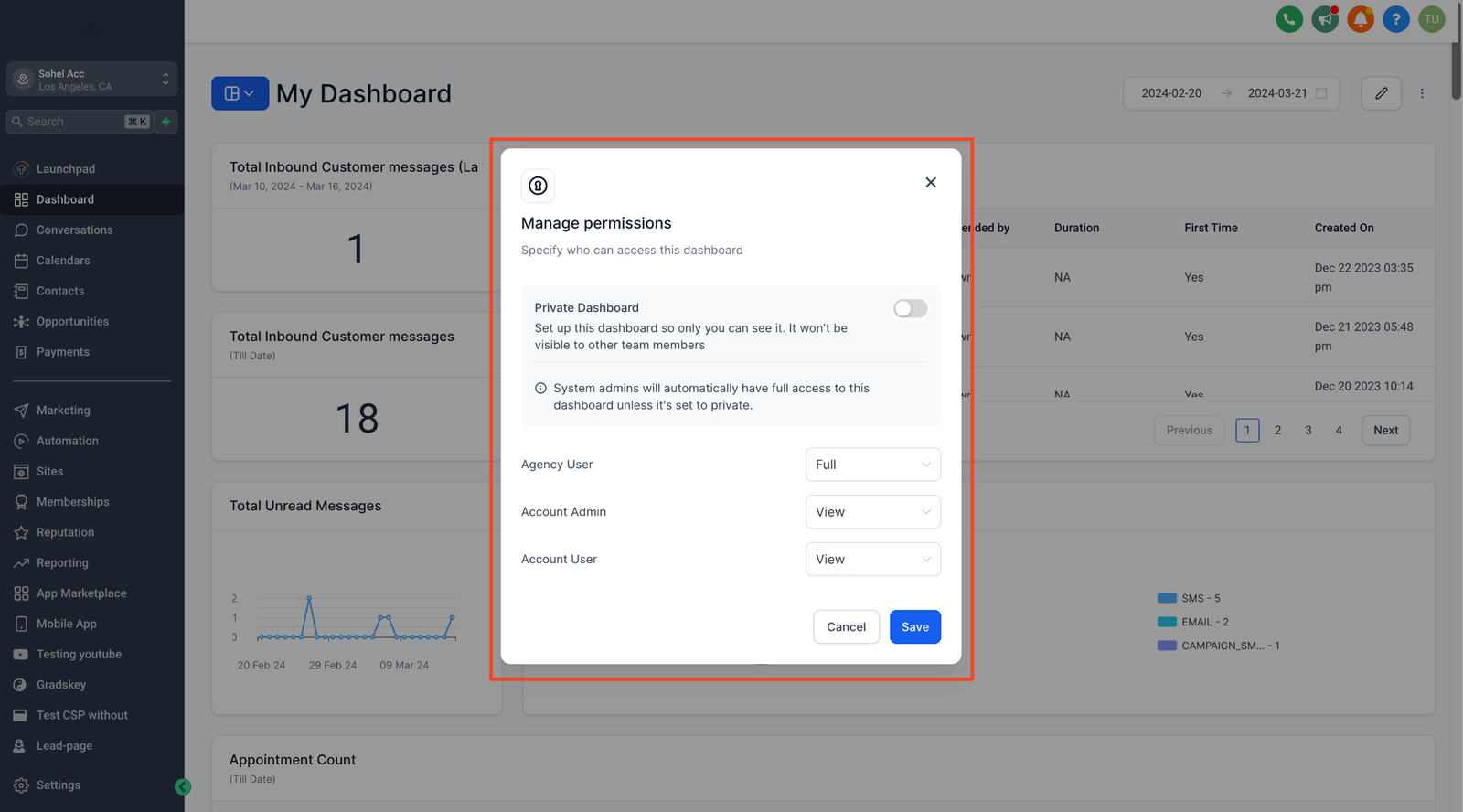Click the green lightning quick actions icon
This screenshot has width=1463, height=812.
pos(166,122)
